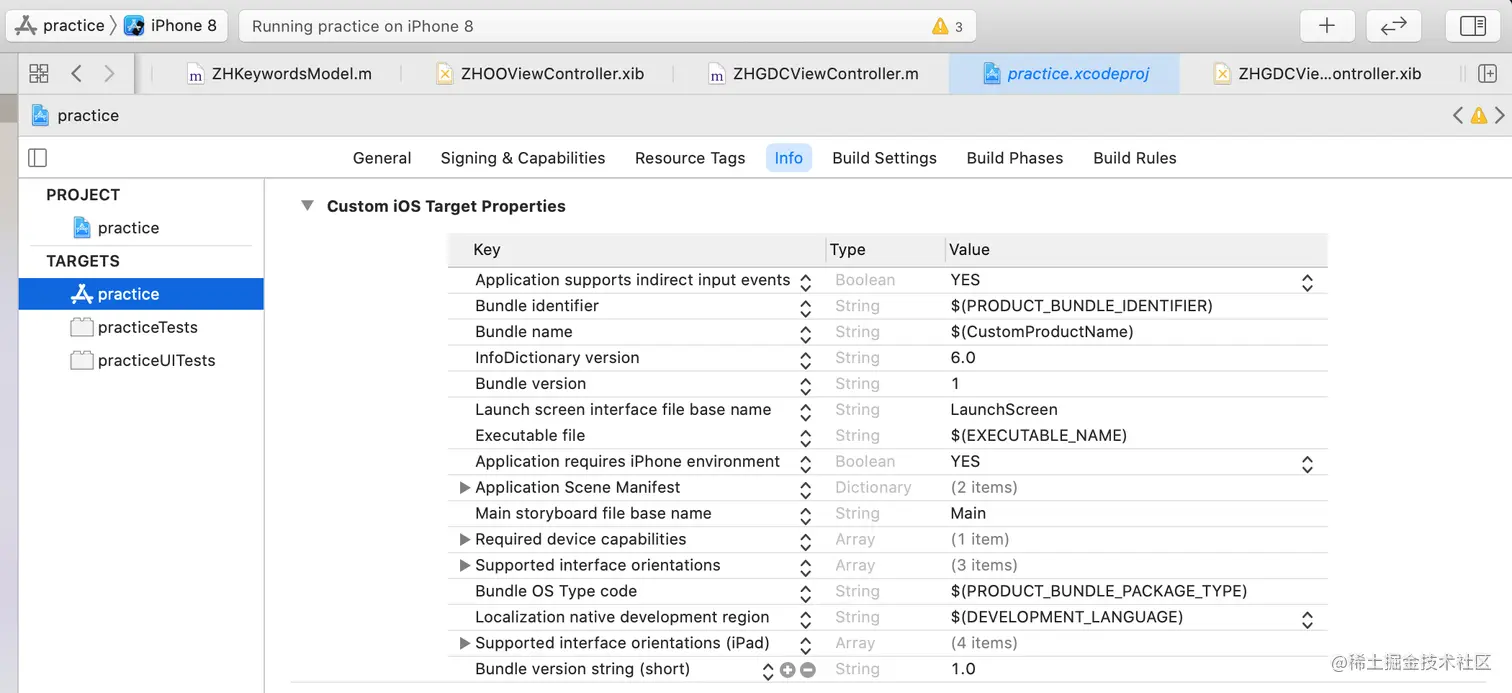Screen dimensions: 1512x693
Task: Open the related items grid icon
Action: pyautogui.click(x=39, y=73)
